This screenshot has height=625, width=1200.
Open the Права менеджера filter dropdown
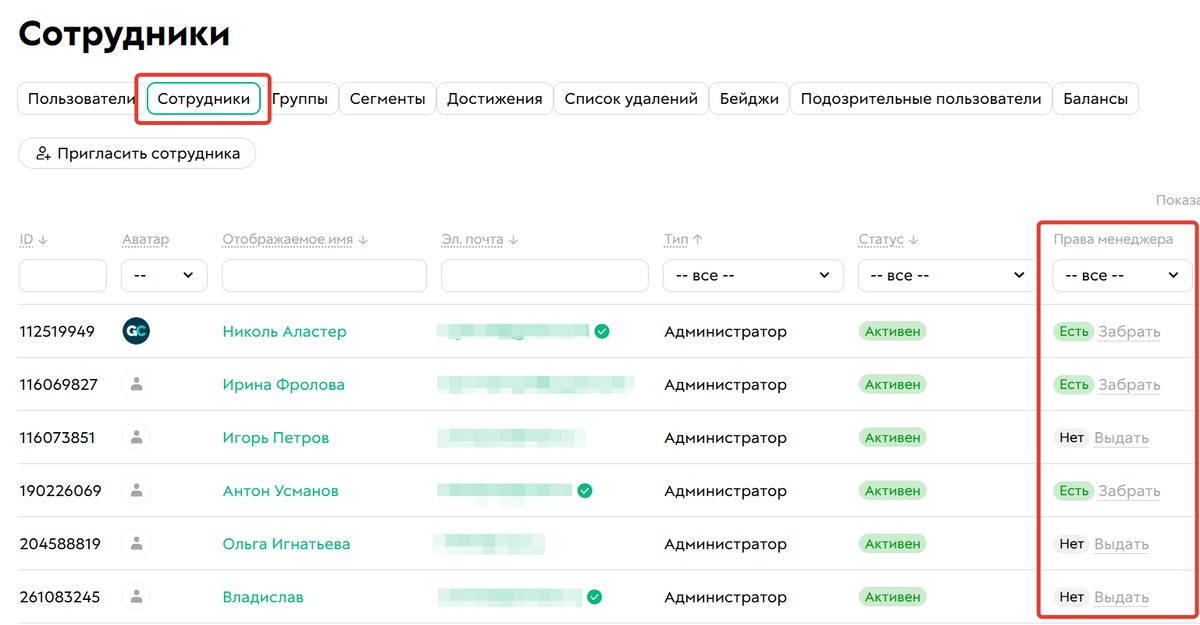(1120, 275)
